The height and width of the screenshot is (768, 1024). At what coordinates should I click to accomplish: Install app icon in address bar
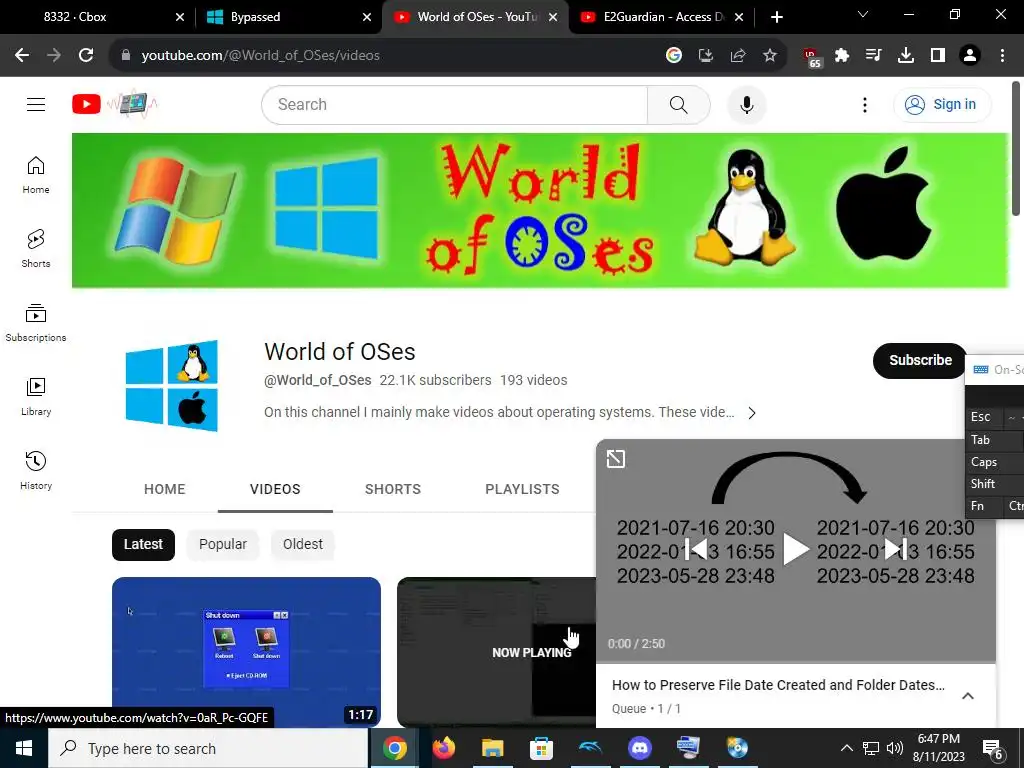pos(706,56)
